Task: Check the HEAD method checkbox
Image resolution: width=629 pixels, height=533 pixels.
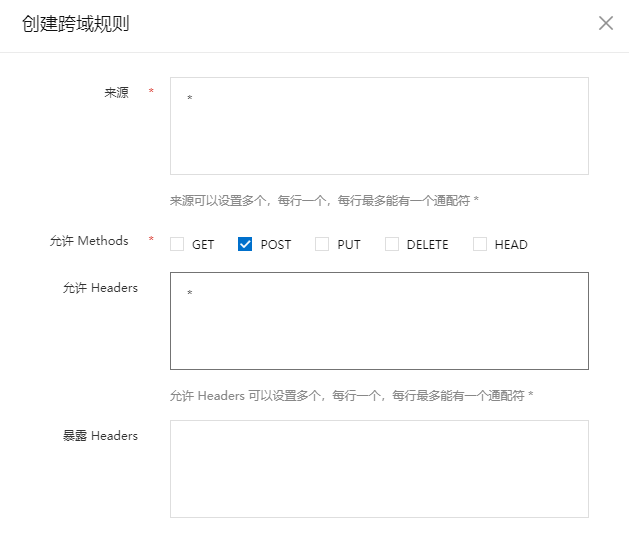Action: 480,244
